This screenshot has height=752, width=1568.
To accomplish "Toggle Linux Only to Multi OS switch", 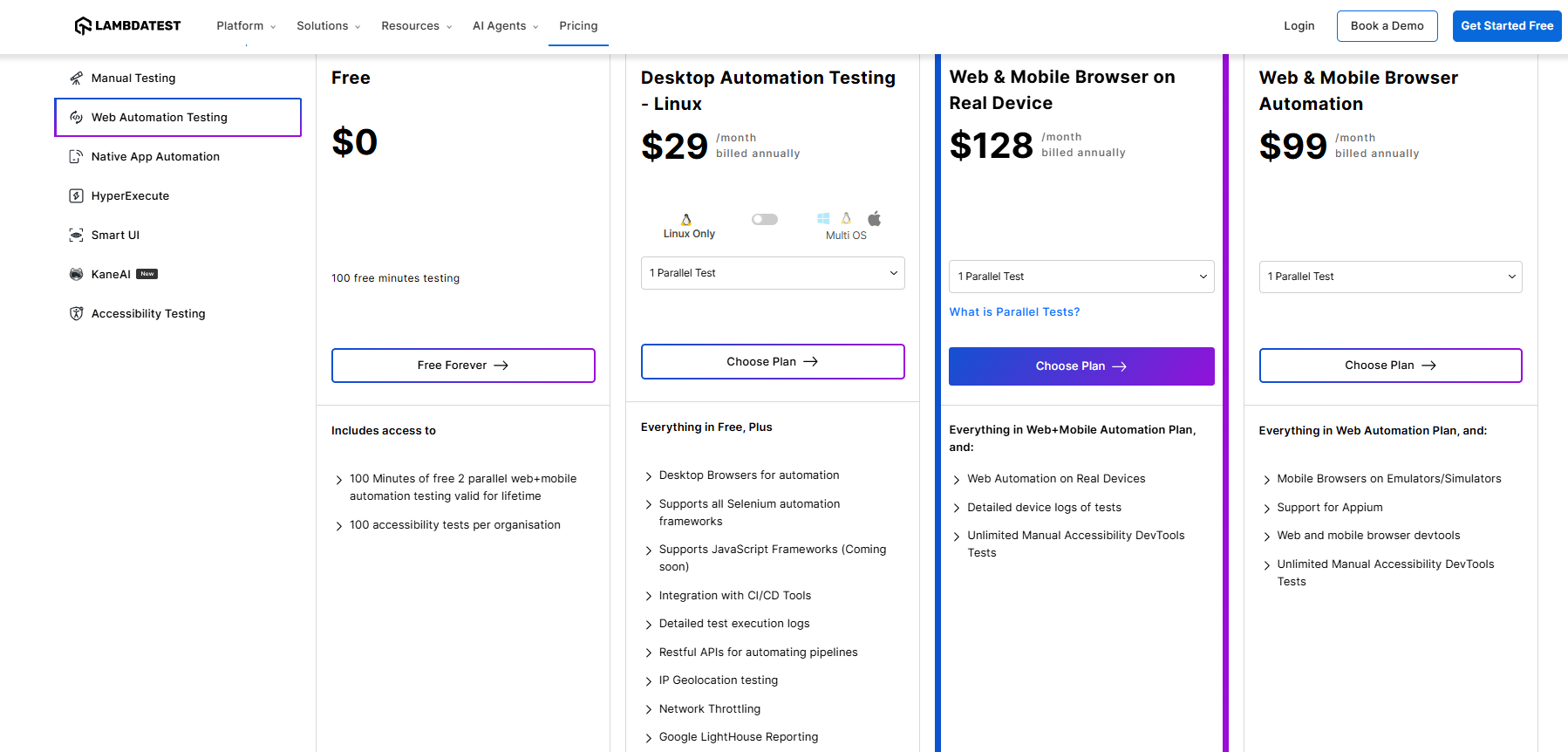I will coord(765,219).
